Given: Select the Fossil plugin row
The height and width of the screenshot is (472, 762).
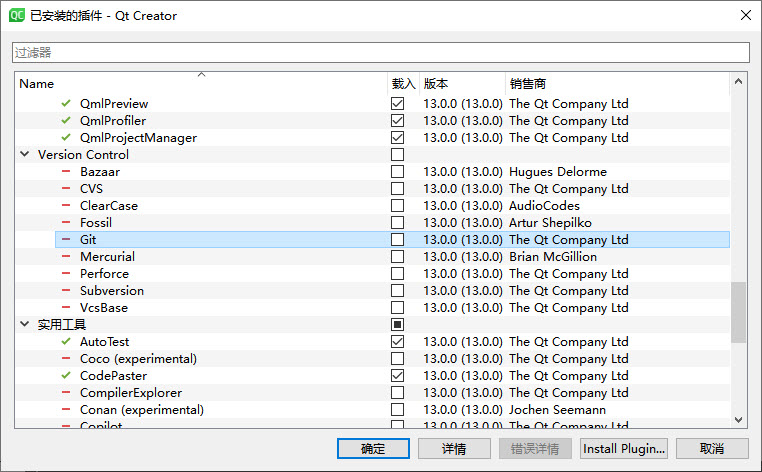Looking at the screenshot, I should [x=373, y=223].
